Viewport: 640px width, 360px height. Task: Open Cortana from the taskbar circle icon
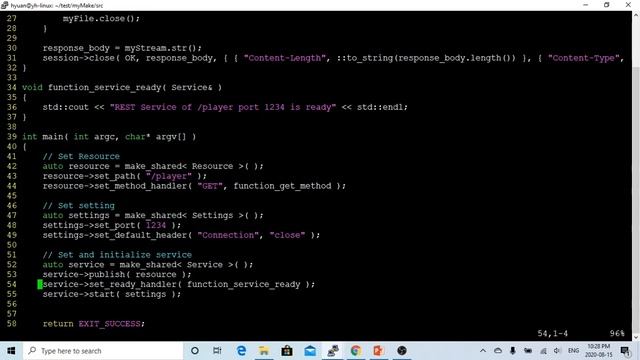click(x=195, y=351)
